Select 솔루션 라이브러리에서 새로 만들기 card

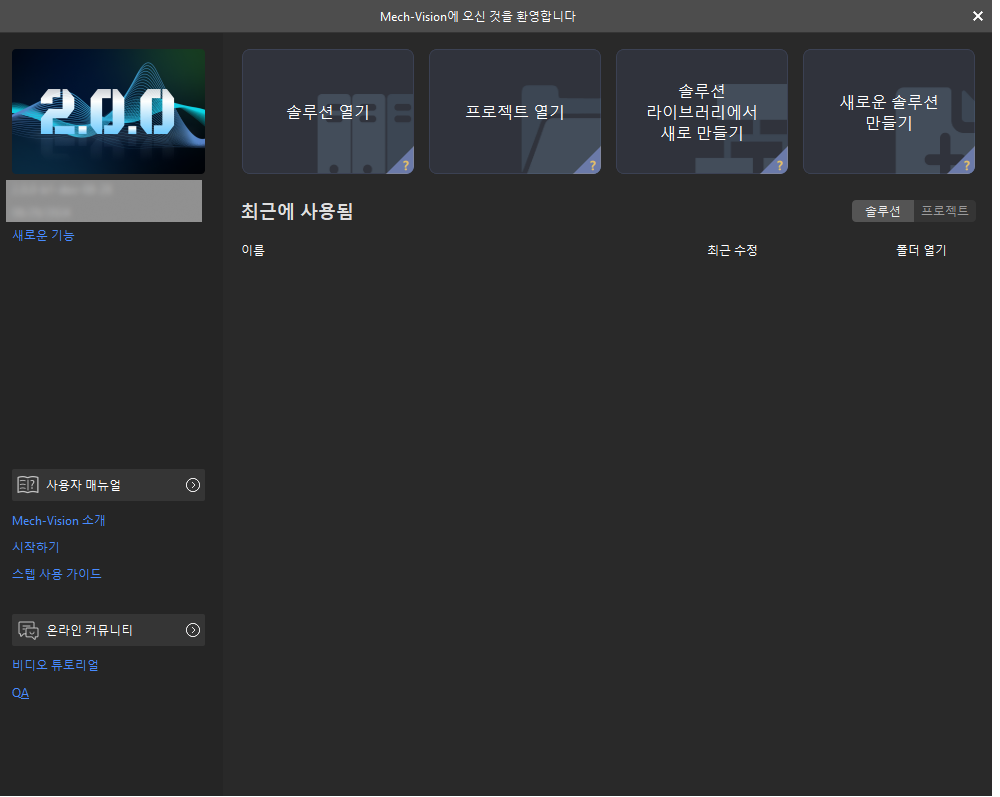[x=702, y=112]
